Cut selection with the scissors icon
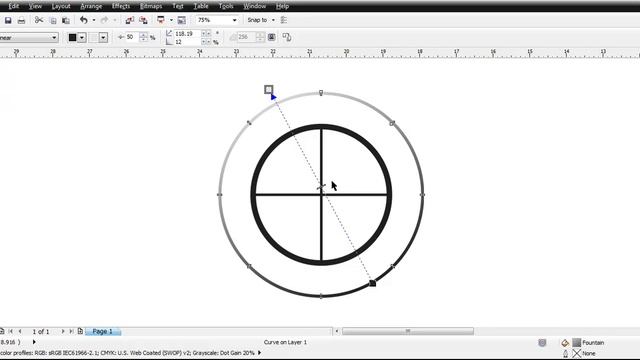Viewport: 640px width, 360px height. (39, 20)
